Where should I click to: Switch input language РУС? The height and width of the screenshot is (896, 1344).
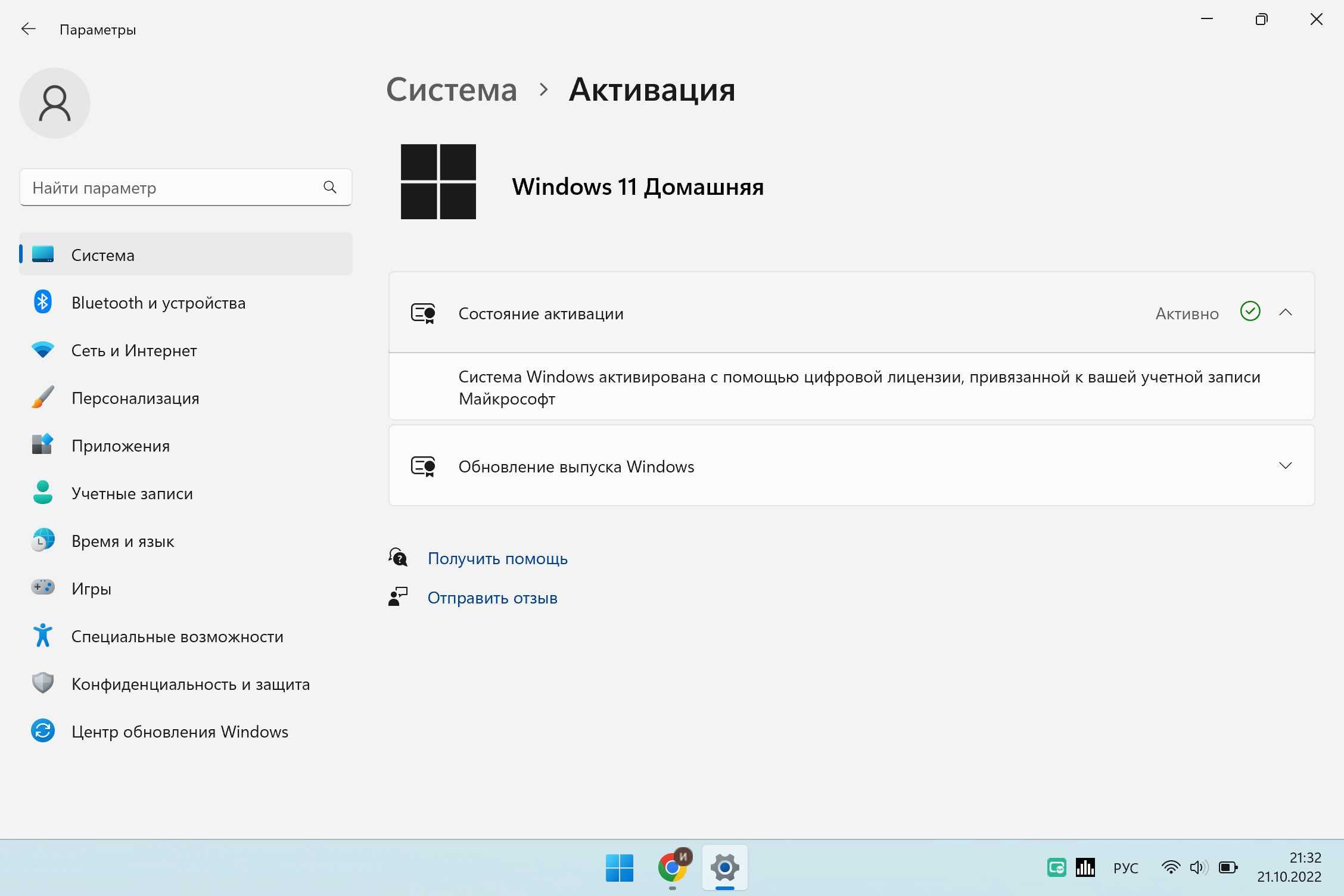point(1125,868)
